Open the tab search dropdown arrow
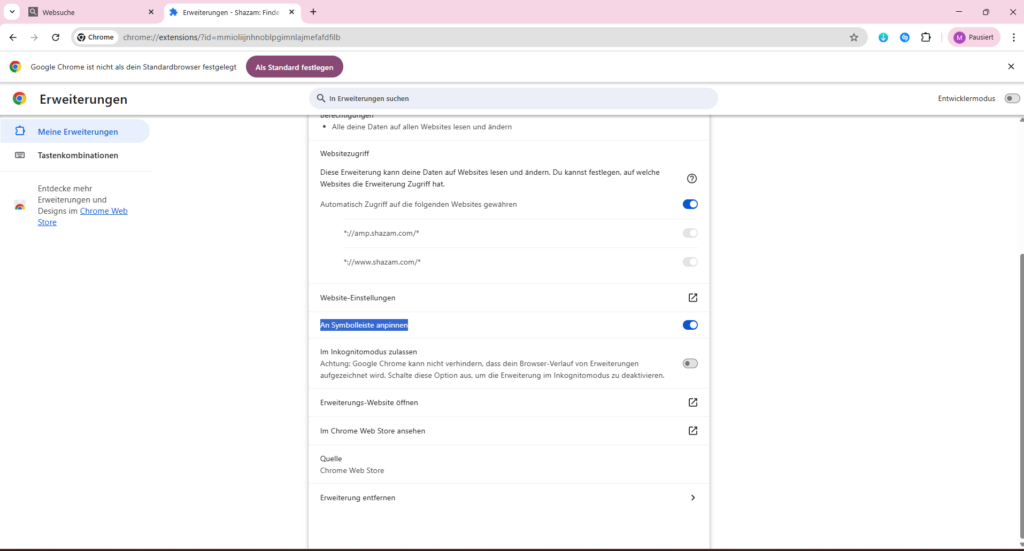Viewport: 1024px width, 551px height. [12, 12]
